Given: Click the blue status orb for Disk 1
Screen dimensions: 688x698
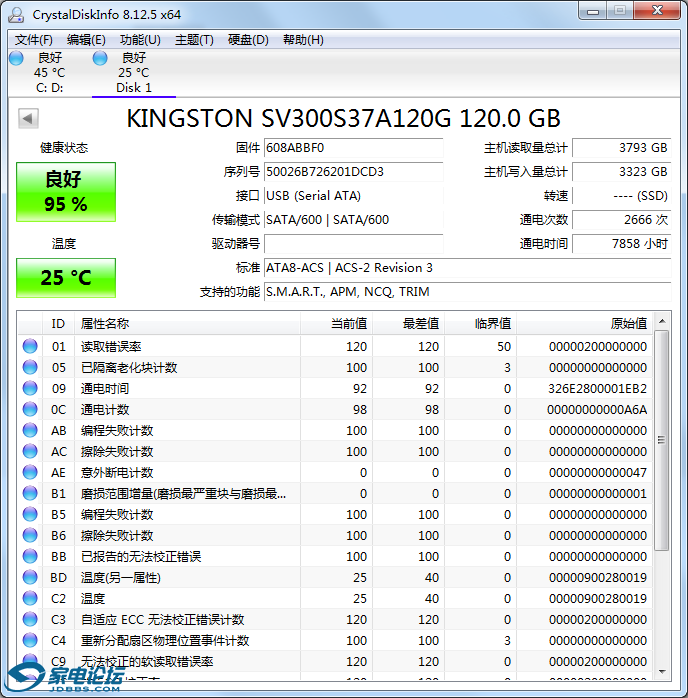Looking at the screenshot, I should click(x=100, y=58).
